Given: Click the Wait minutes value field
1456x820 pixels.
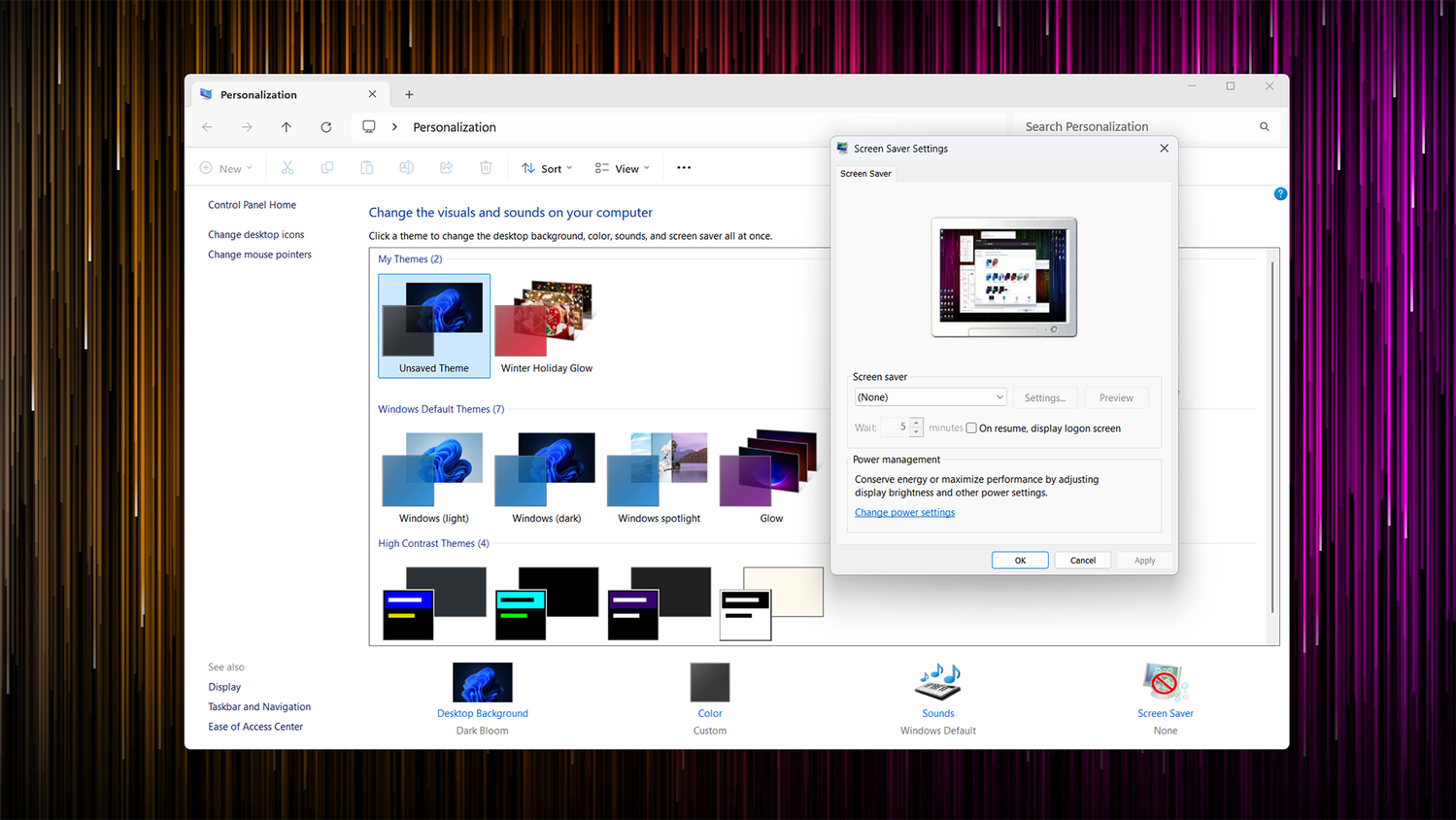Looking at the screenshot, I should (896, 427).
